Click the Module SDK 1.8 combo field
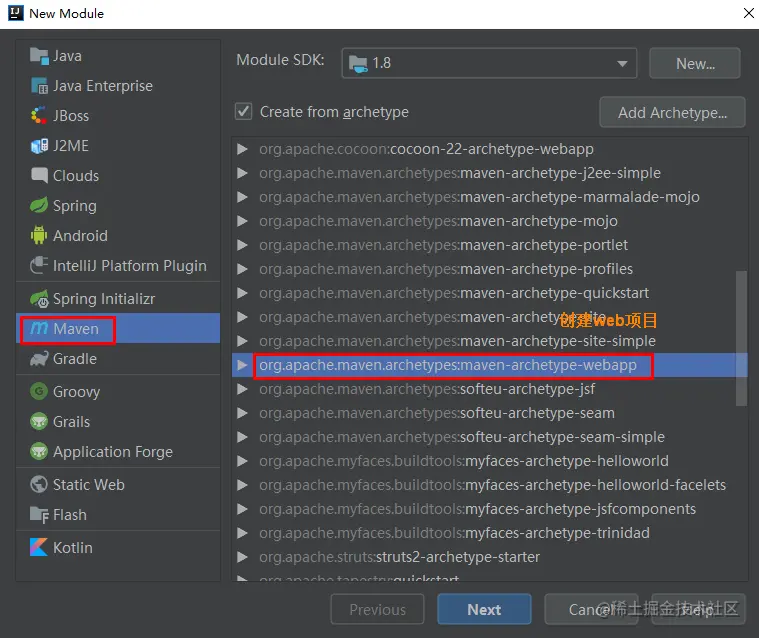Viewport: 759px width, 638px height. (x=489, y=63)
